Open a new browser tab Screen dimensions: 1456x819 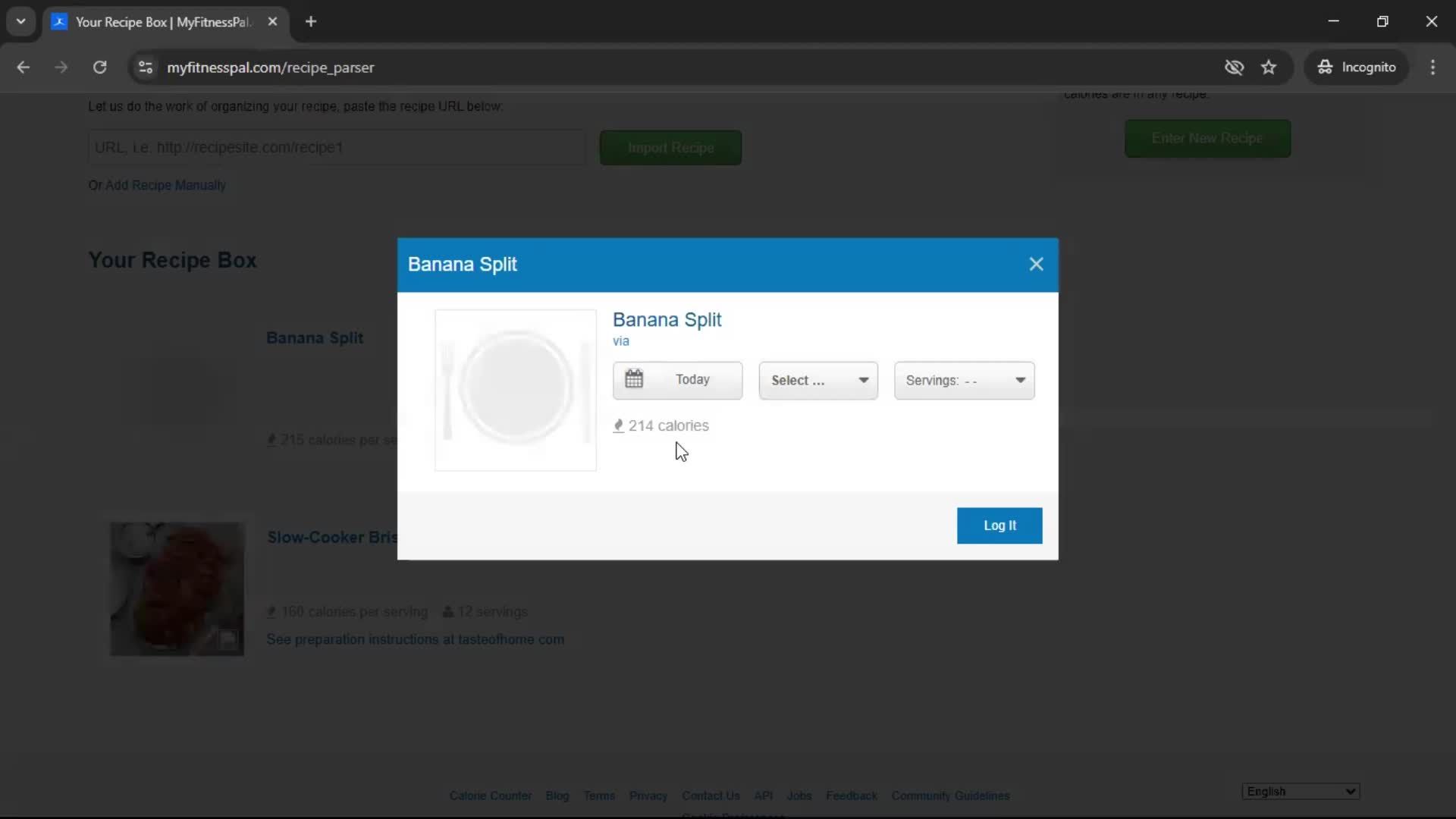point(311,21)
